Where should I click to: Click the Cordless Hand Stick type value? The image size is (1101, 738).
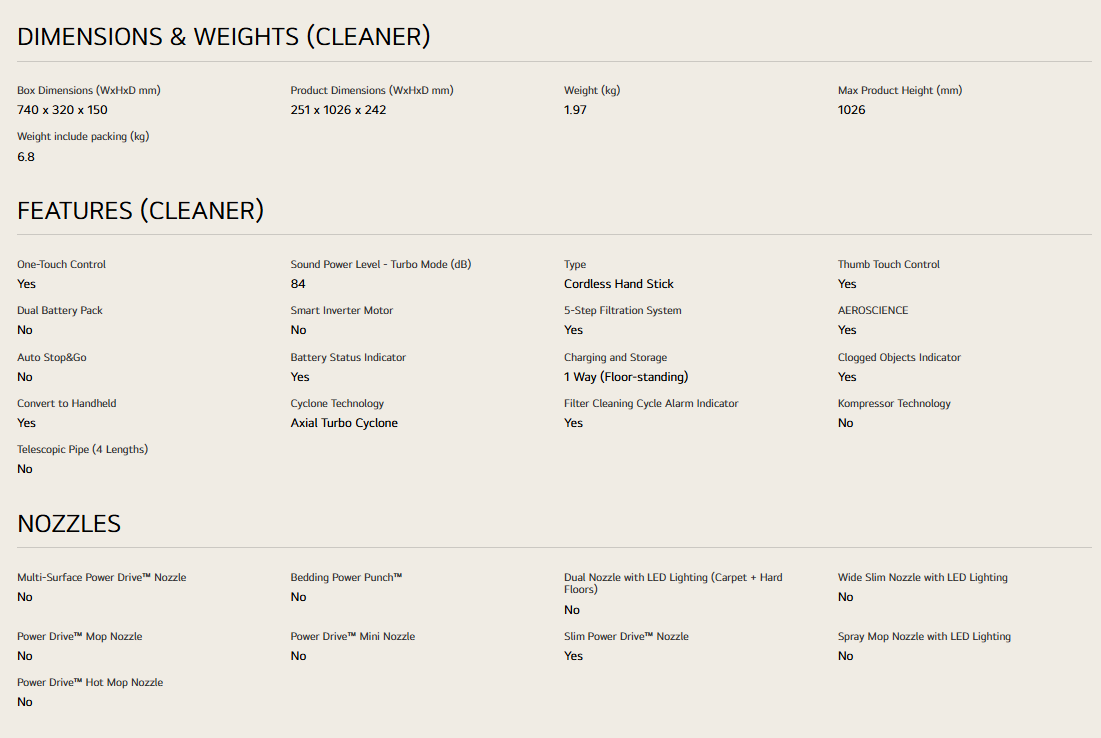pyautogui.click(x=619, y=284)
